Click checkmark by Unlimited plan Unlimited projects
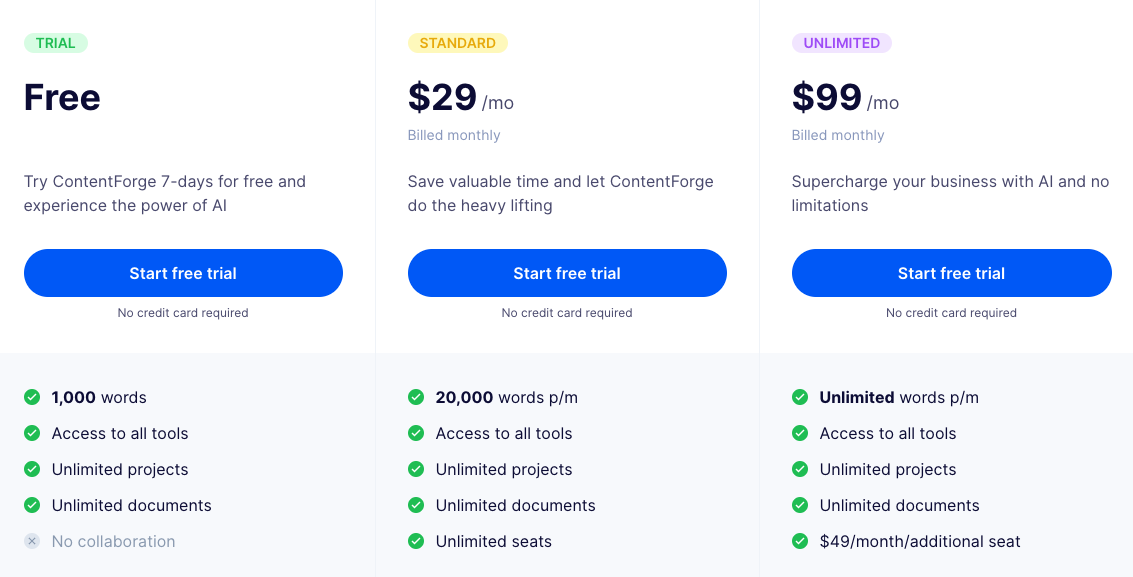 coord(800,469)
